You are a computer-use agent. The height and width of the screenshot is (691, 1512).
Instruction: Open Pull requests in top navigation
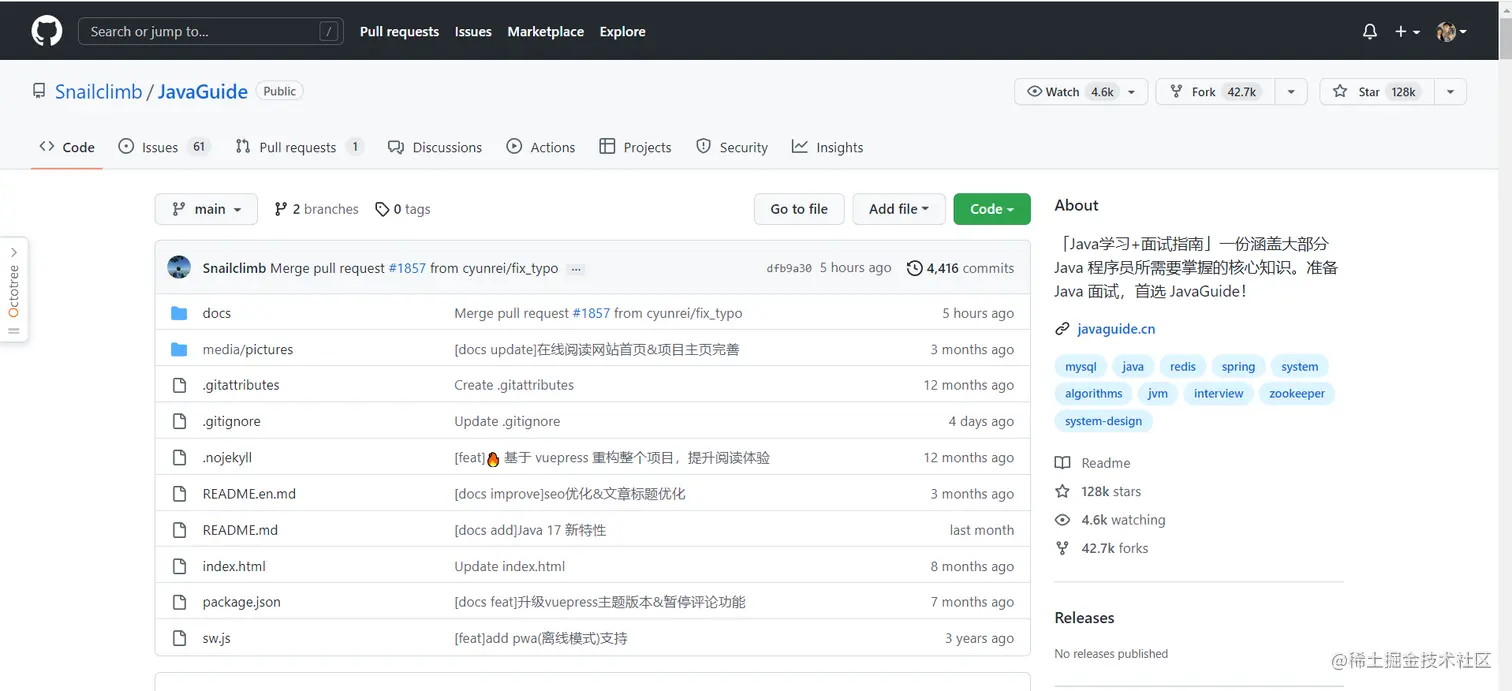tap(399, 31)
